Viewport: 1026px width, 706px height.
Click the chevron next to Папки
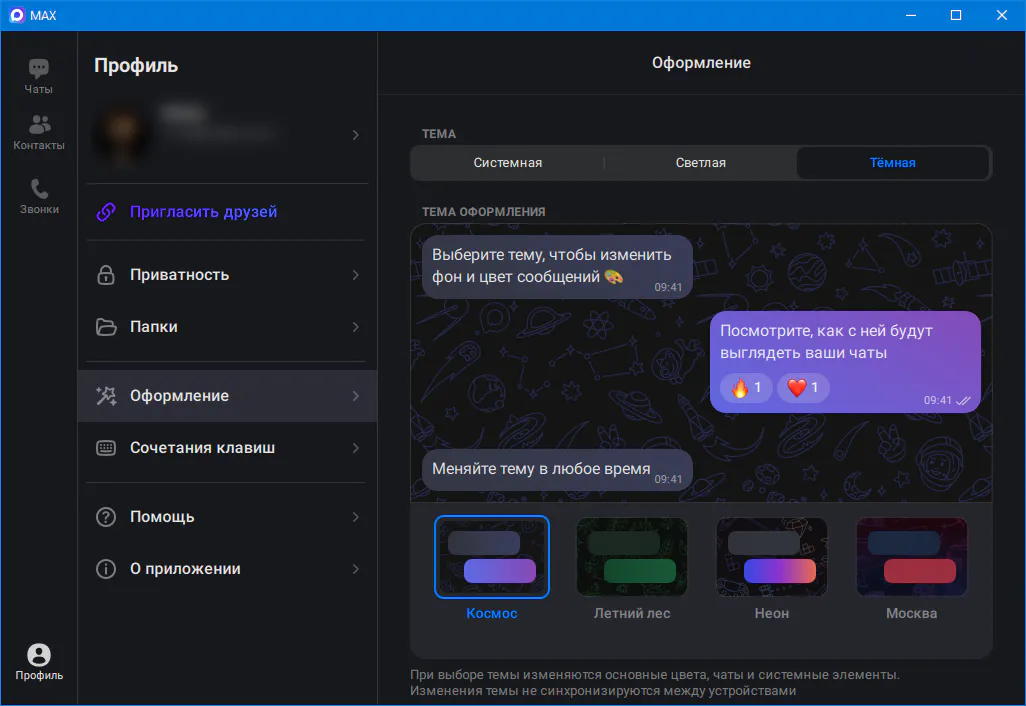click(x=356, y=327)
